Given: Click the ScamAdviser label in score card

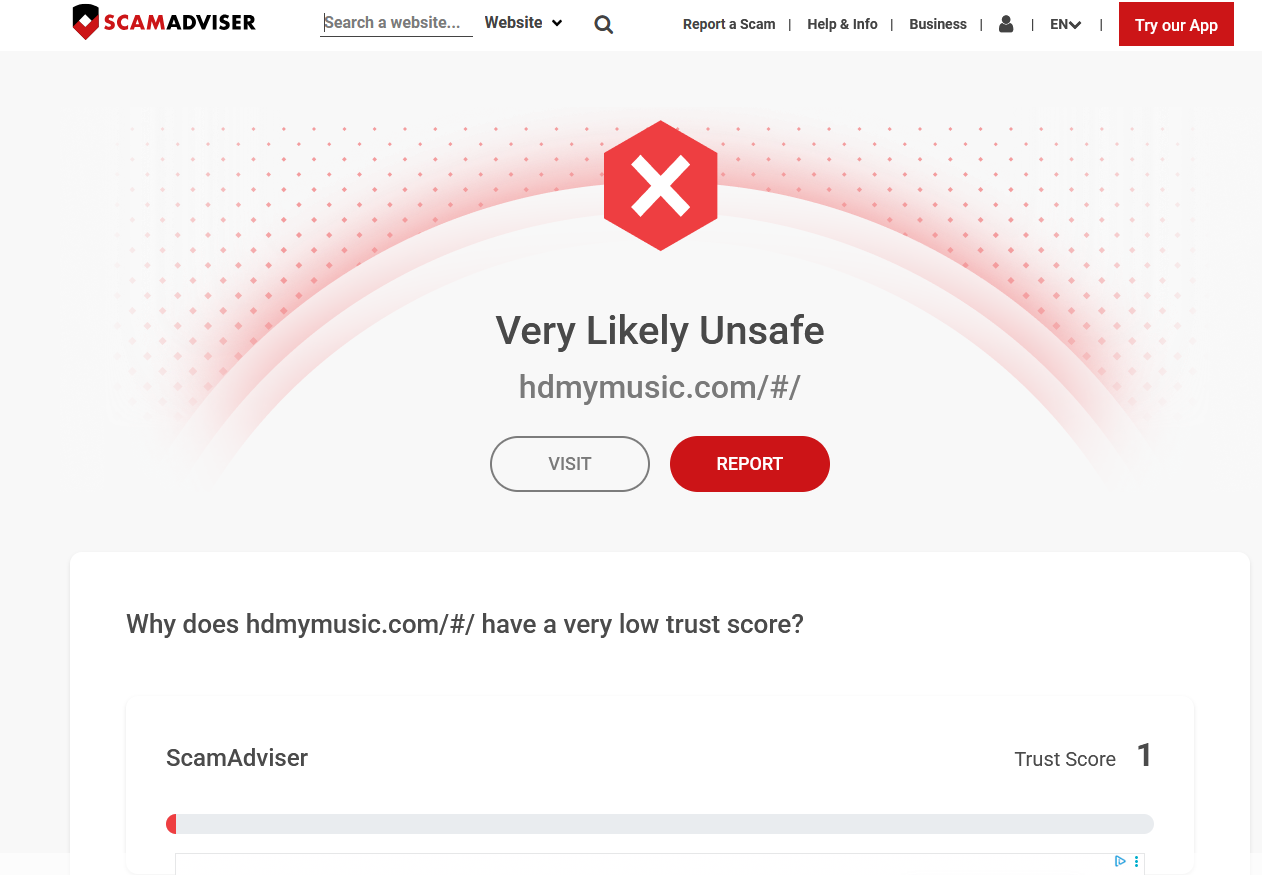Looking at the screenshot, I should (x=237, y=758).
